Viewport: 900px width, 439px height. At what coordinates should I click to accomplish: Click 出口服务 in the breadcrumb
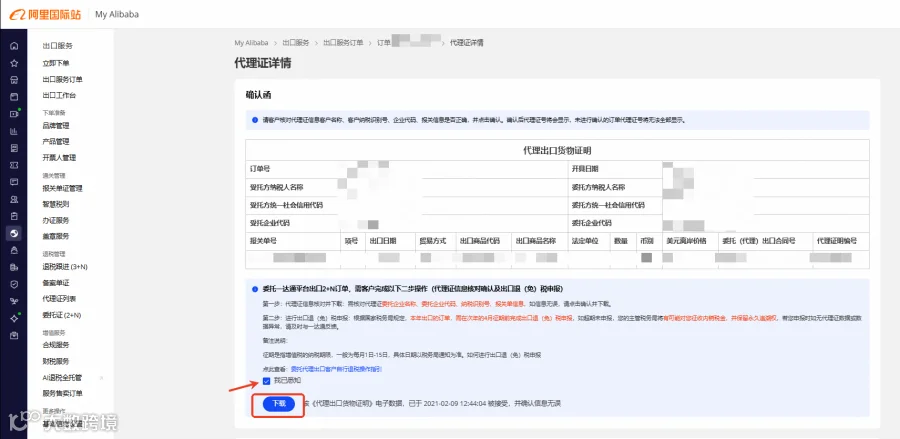click(x=296, y=43)
